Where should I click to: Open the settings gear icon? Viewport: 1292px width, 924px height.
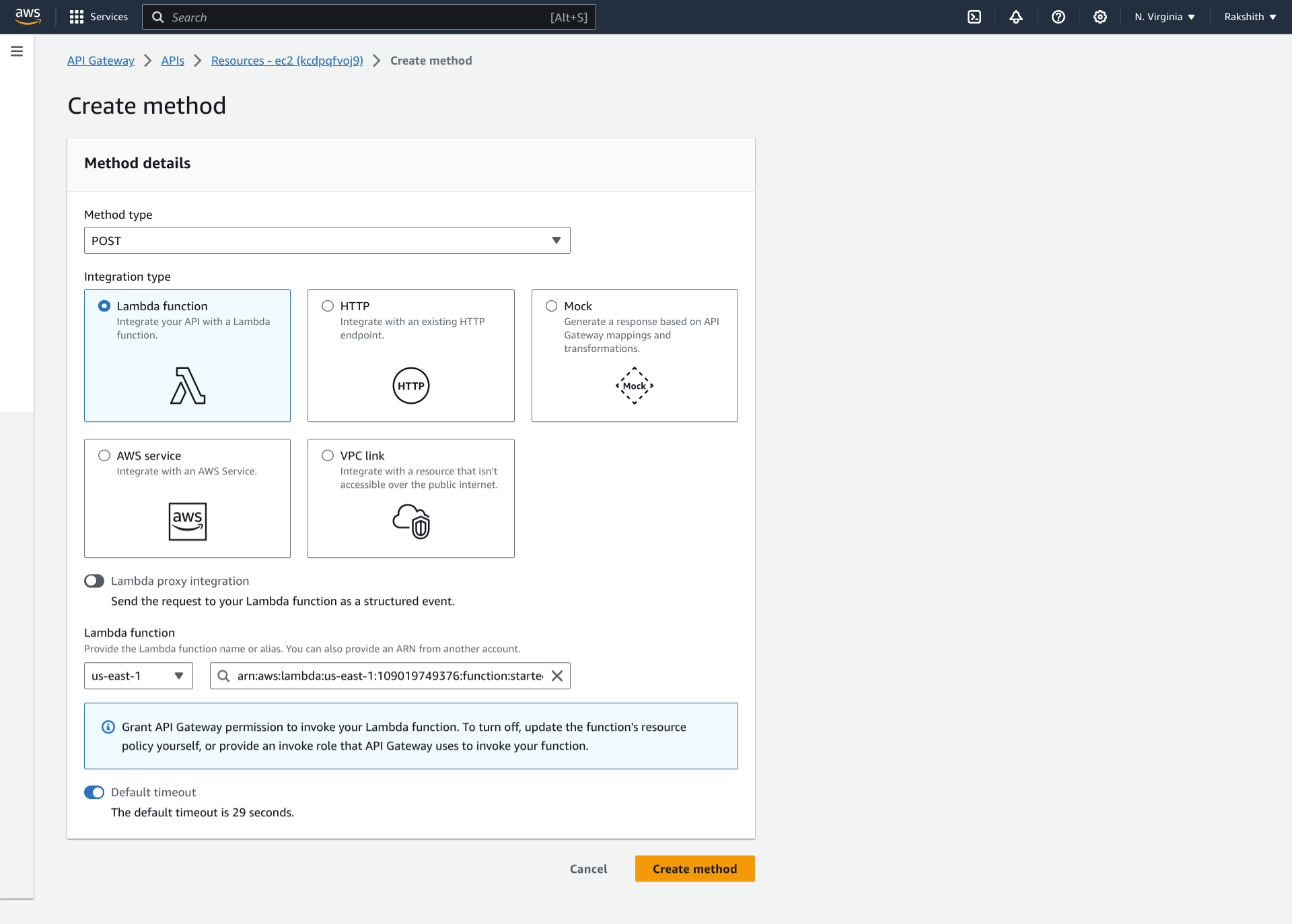click(x=1100, y=17)
